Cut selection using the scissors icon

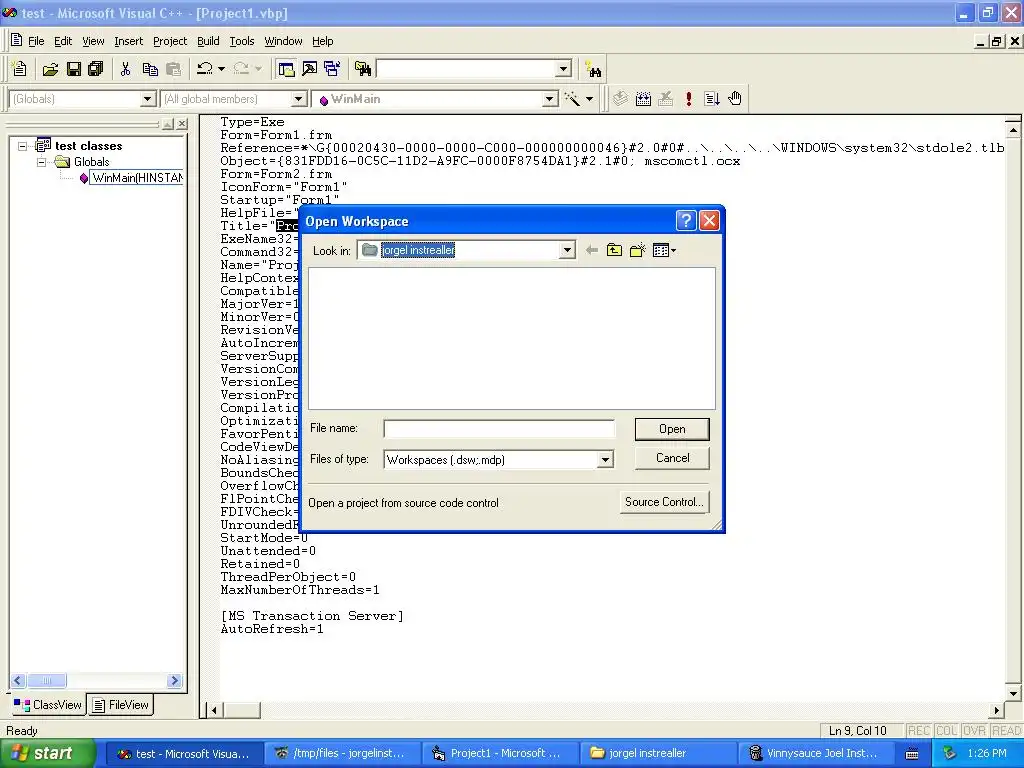click(125, 69)
